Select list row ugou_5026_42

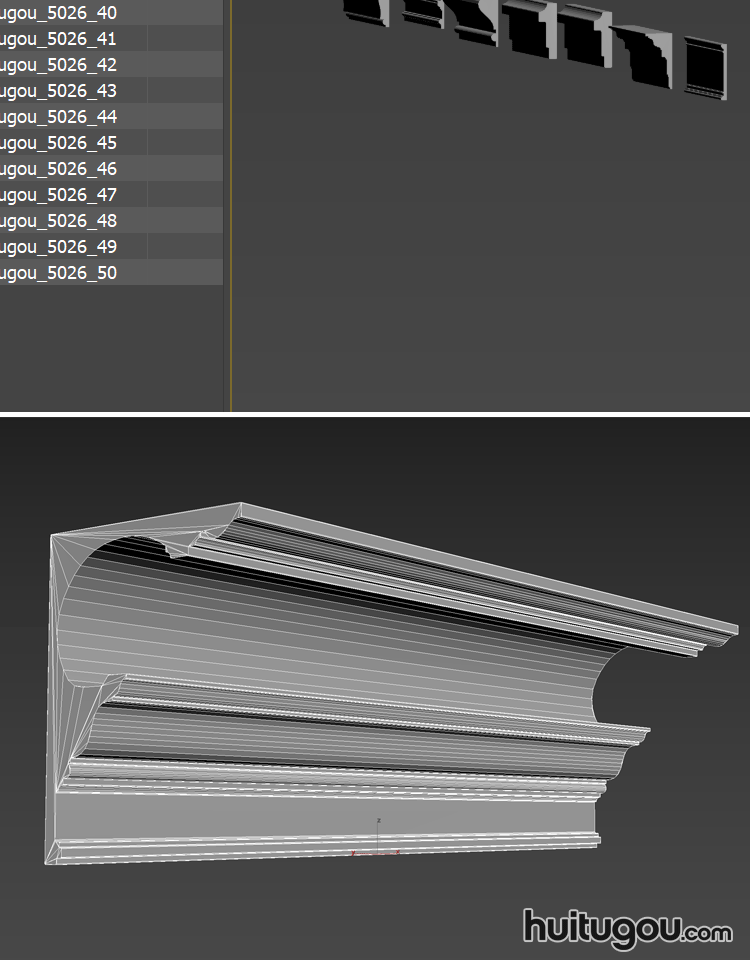(111, 64)
